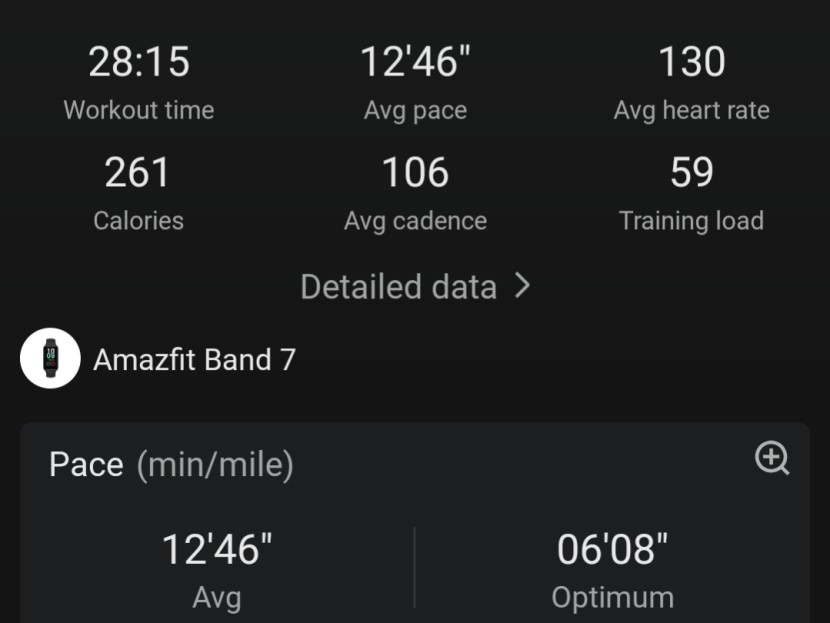The height and width of the screenshot is (623, 830).
Task: Select the Amazfit Band 7 device label
Action: 194,360
